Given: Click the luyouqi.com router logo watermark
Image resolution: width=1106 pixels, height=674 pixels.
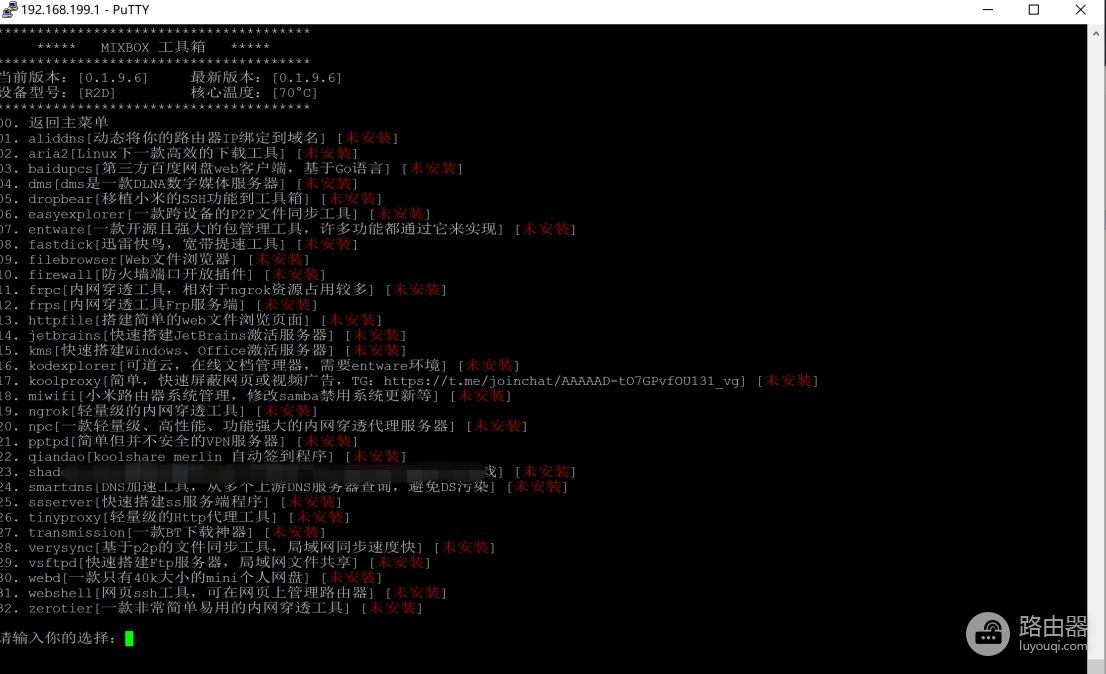Looking at the screenshot, I should pos(1026,634).
